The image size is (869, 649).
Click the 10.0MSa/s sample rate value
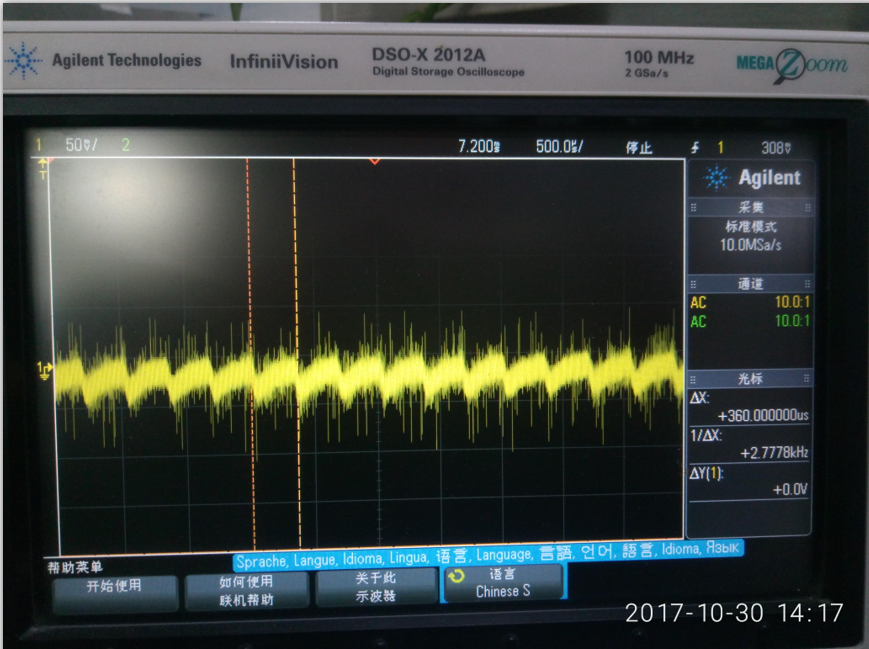(x=751, y=245)
